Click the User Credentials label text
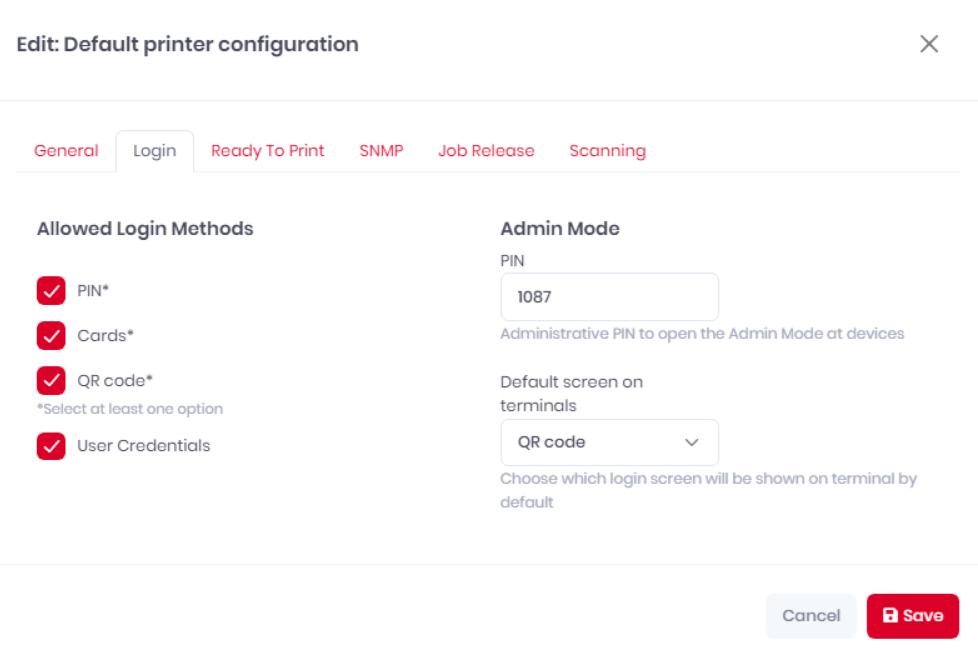Viewport: 978px width, 657px height. tap(143, 446)
